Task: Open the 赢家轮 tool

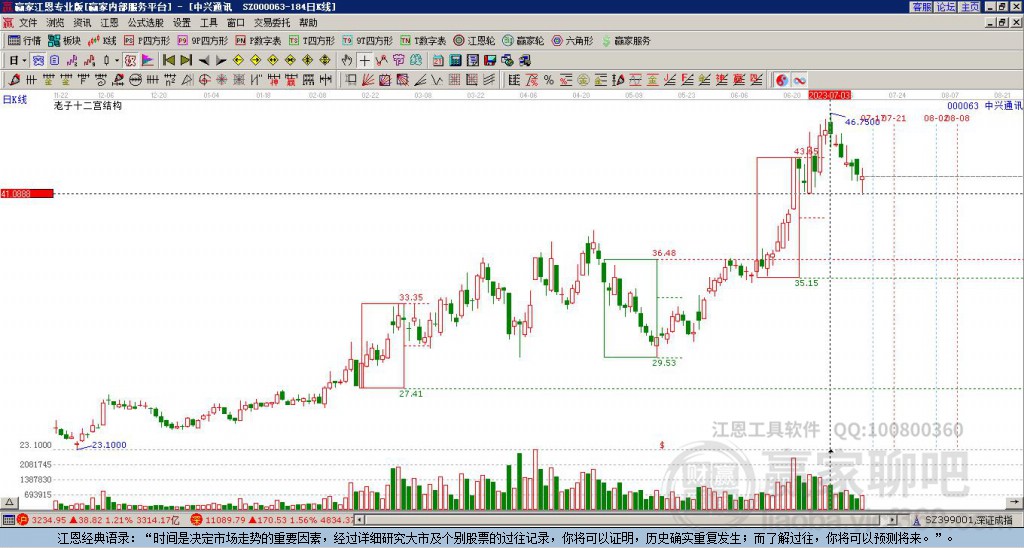Action: coord(523,40)
